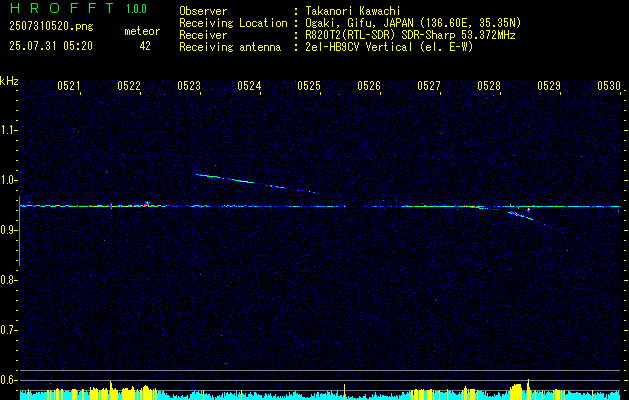Click the Receiving Location field label
Image resolution: width=629 pixels, height=400 pixels.
coord(233,23)
